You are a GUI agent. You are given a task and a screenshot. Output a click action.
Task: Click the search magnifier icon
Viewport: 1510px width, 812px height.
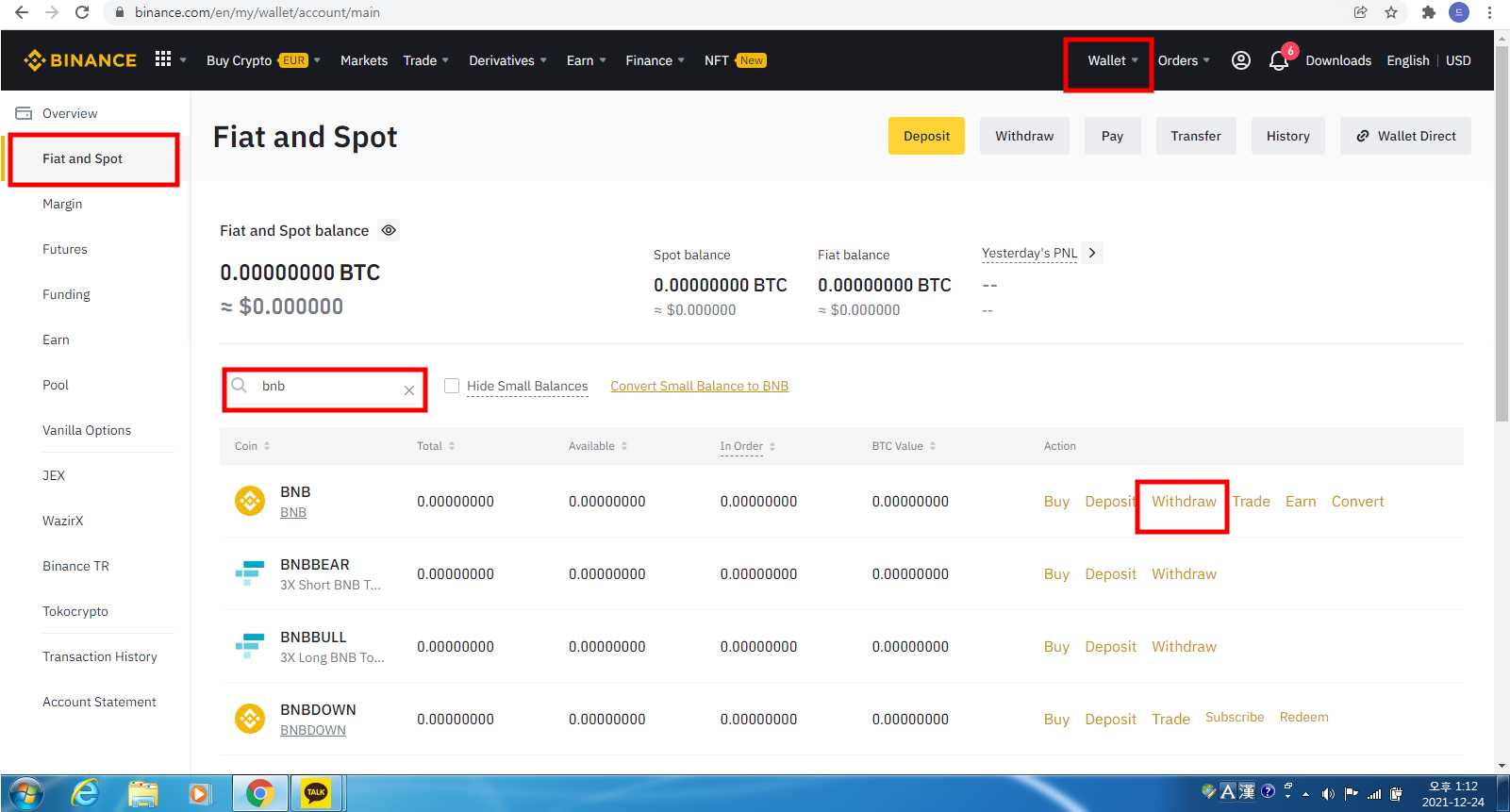(x=240, y=386)
